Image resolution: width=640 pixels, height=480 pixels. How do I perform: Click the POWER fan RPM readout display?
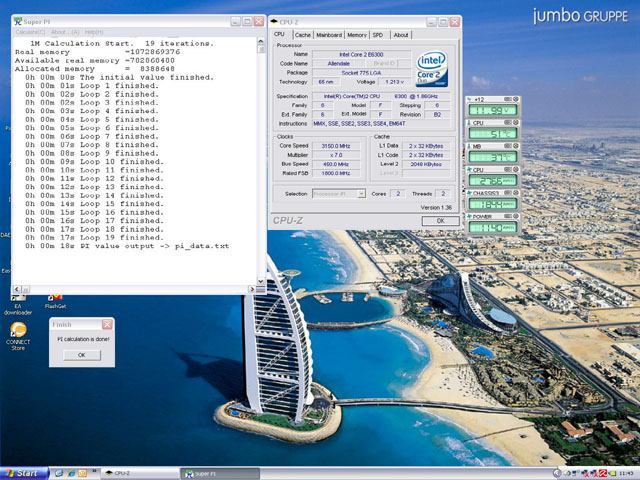tap(493, 227)
